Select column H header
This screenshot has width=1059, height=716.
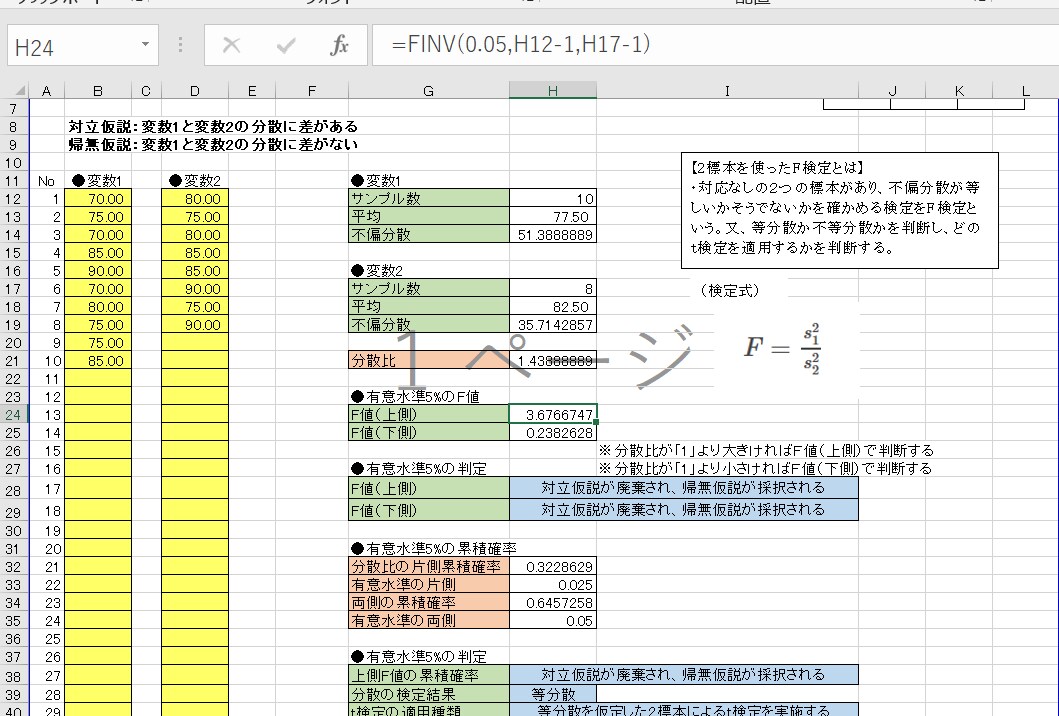coord(552,91)
